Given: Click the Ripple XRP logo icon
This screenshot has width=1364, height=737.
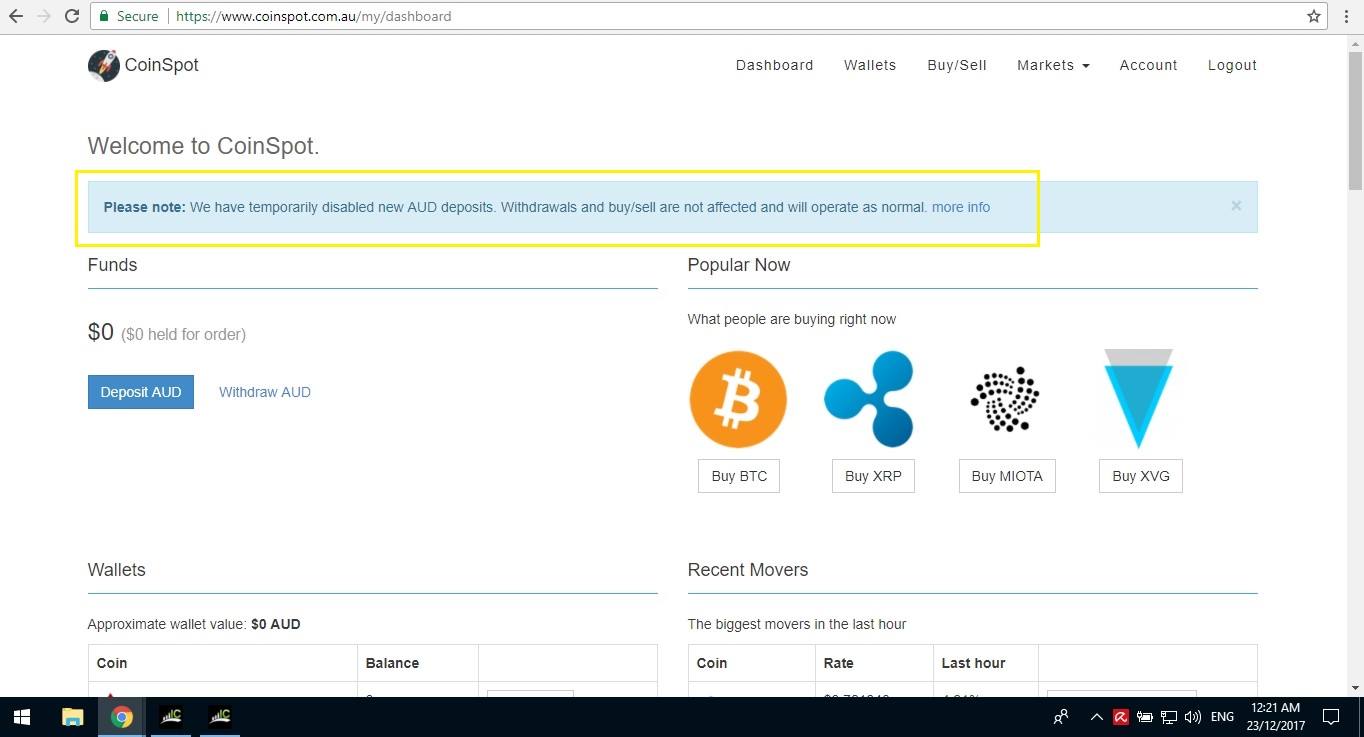Looking at the screenshot, I should [x=870, y=399].
